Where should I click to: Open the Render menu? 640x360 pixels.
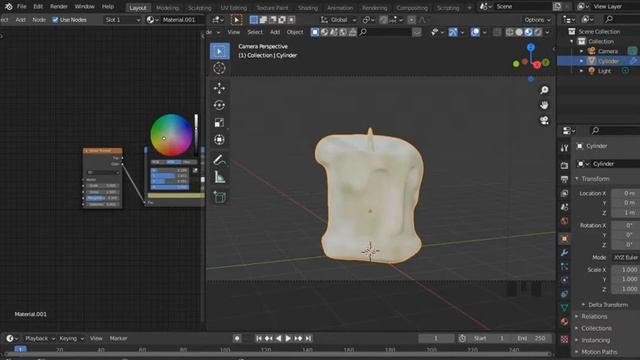pyautogui.click(x=59, y=7)
